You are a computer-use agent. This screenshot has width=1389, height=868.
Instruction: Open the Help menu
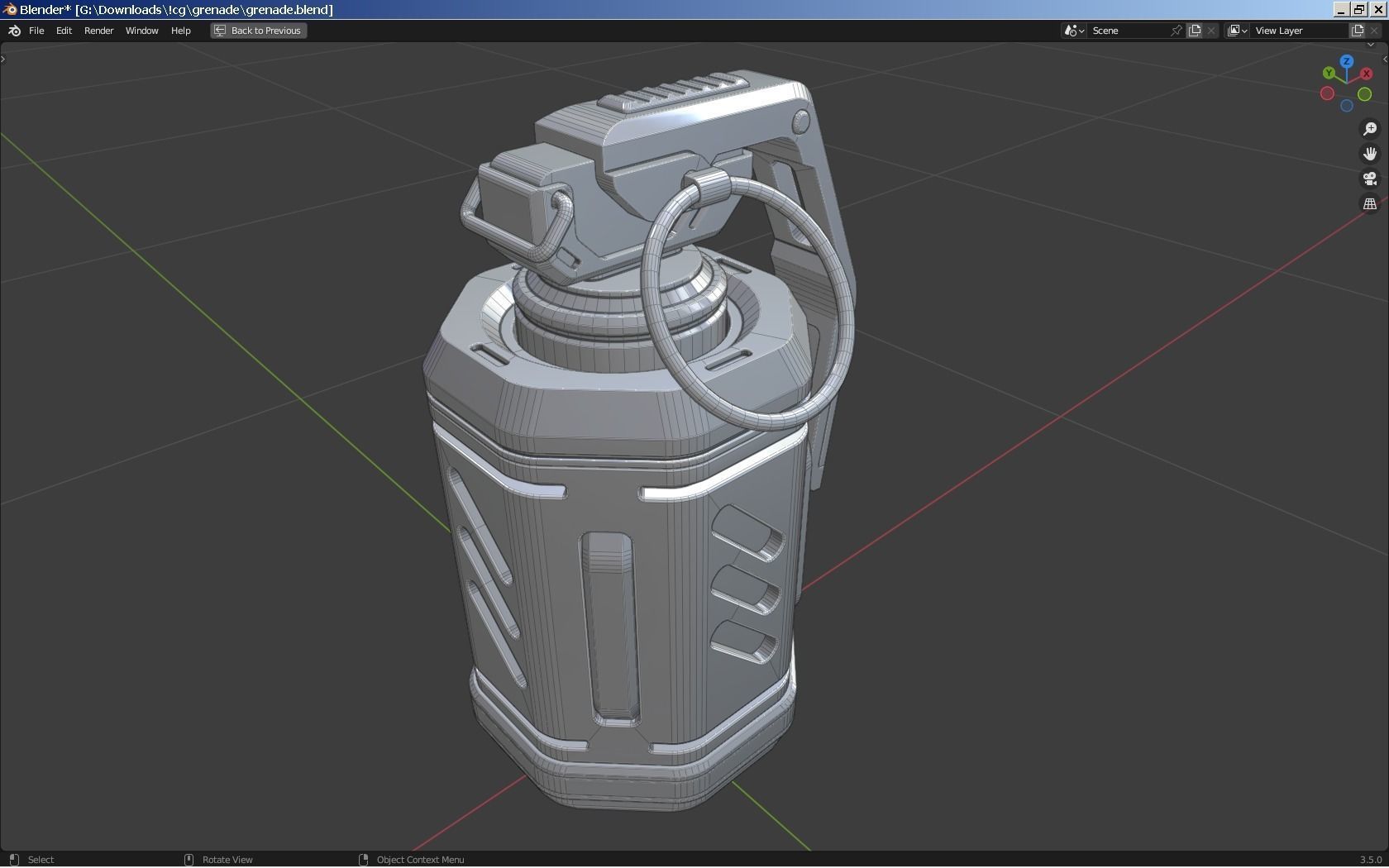point(180,31)
